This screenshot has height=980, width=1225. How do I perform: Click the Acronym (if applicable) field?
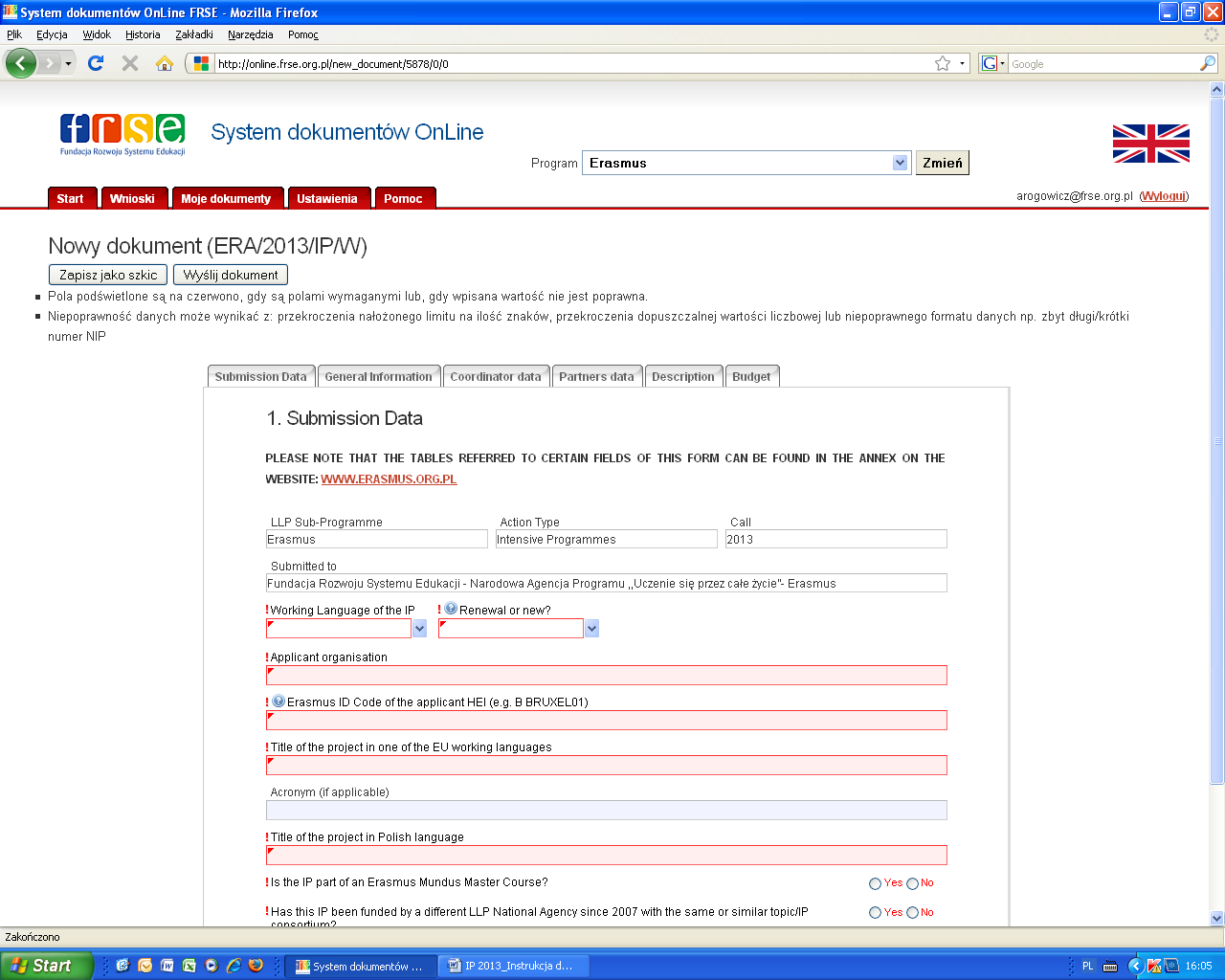click(606, 810)
